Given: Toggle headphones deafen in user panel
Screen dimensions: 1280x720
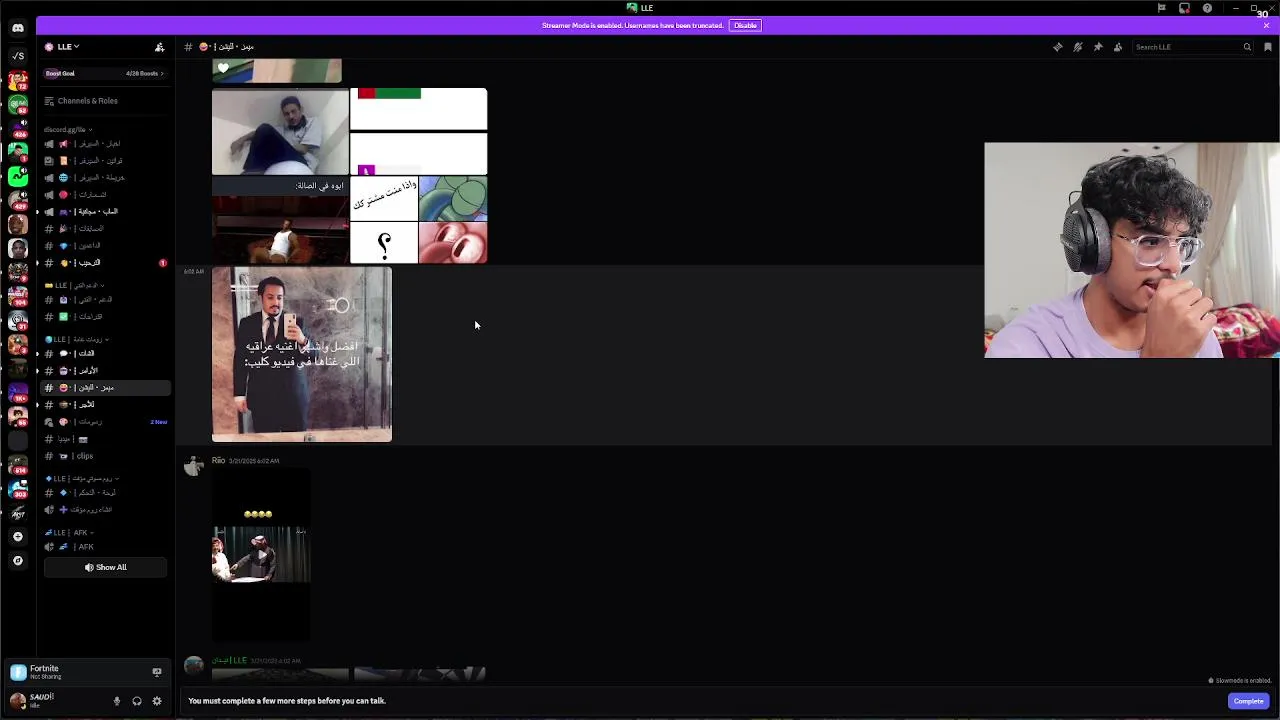Looking at the screenshot, I should pos(137,701).
